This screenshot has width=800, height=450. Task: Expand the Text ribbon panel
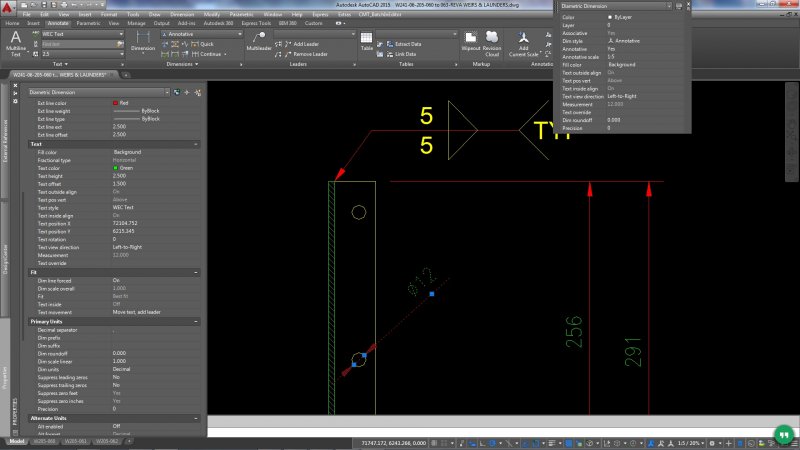60,64
